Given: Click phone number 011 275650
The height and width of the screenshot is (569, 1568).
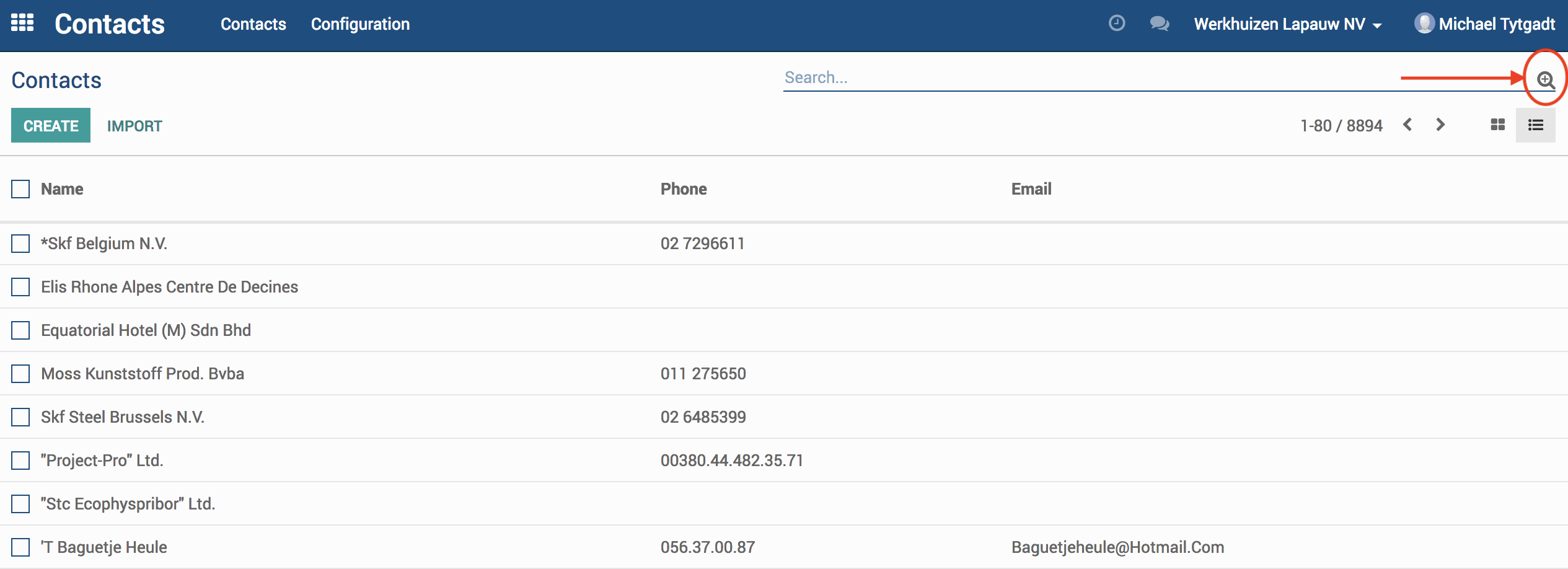Looking at the screenshot, I should tap(703, 374).
